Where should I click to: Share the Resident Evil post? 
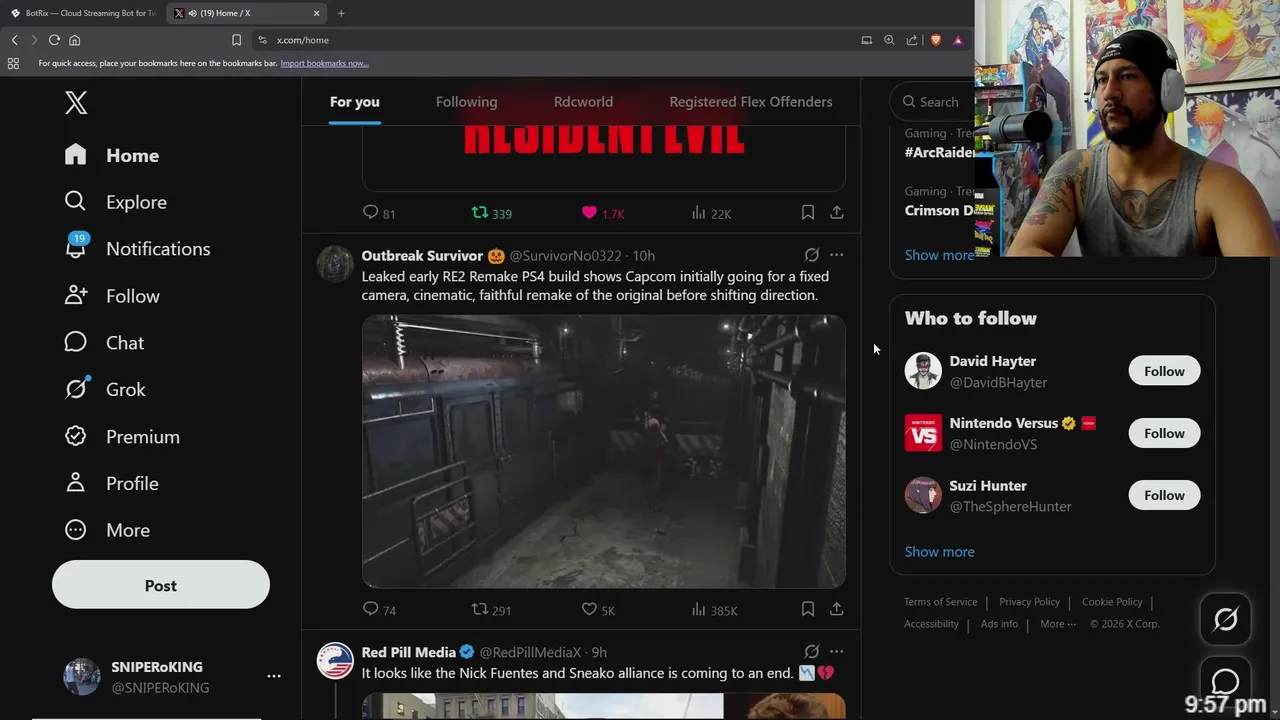[837, 213]
